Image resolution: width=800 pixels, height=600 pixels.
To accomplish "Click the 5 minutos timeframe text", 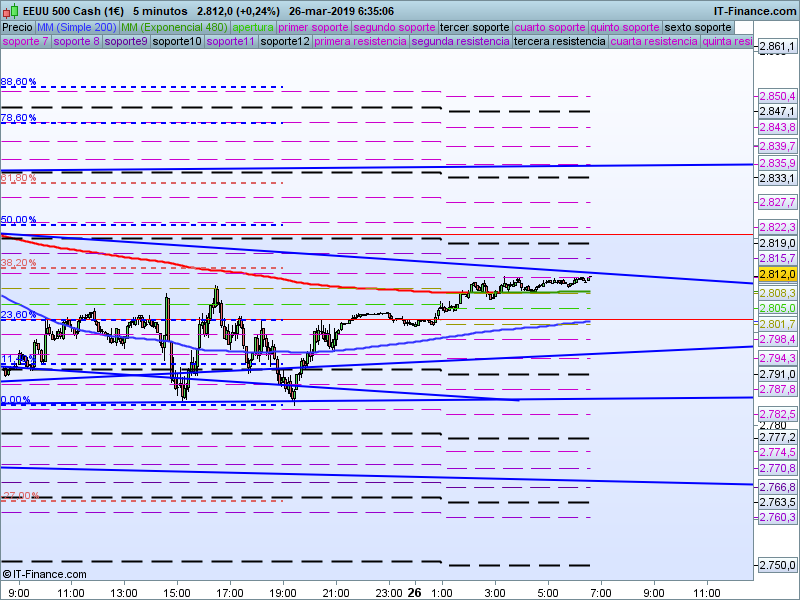I will [x=160, y=11].
